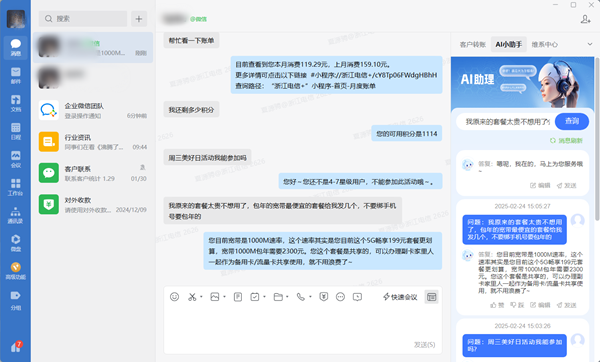The height and width of the screenshot is (362, 600).
Task: Expand the folder icon dropdown arrow
Action: tap(287, 297)
